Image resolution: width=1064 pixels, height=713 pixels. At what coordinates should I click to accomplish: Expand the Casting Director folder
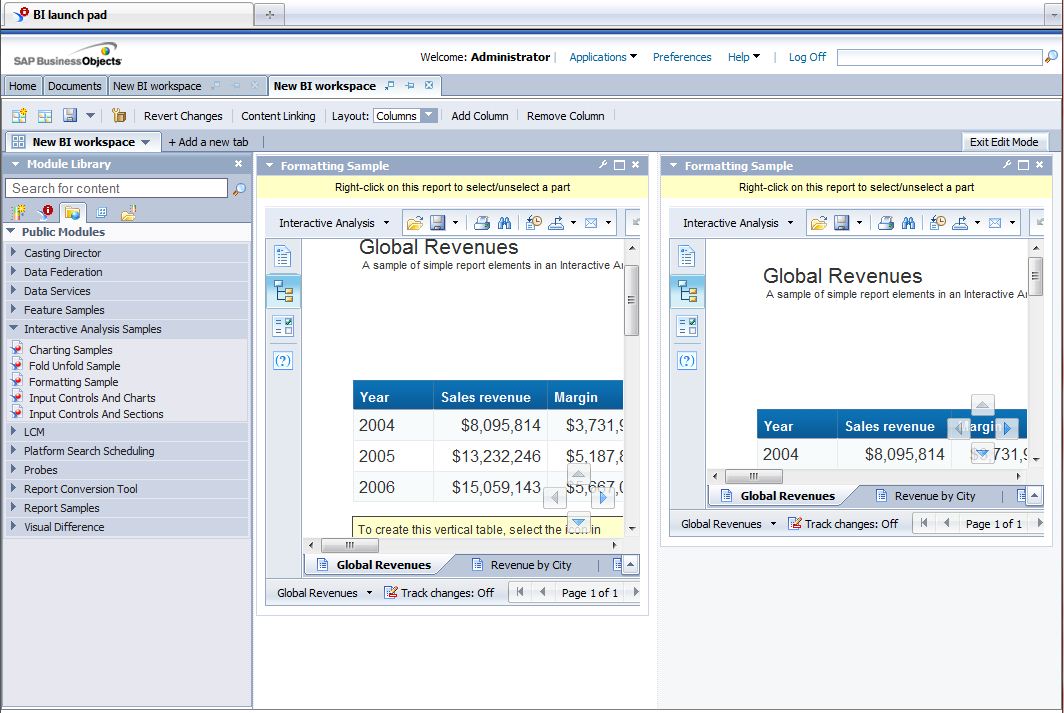click(x=13, y=252)
